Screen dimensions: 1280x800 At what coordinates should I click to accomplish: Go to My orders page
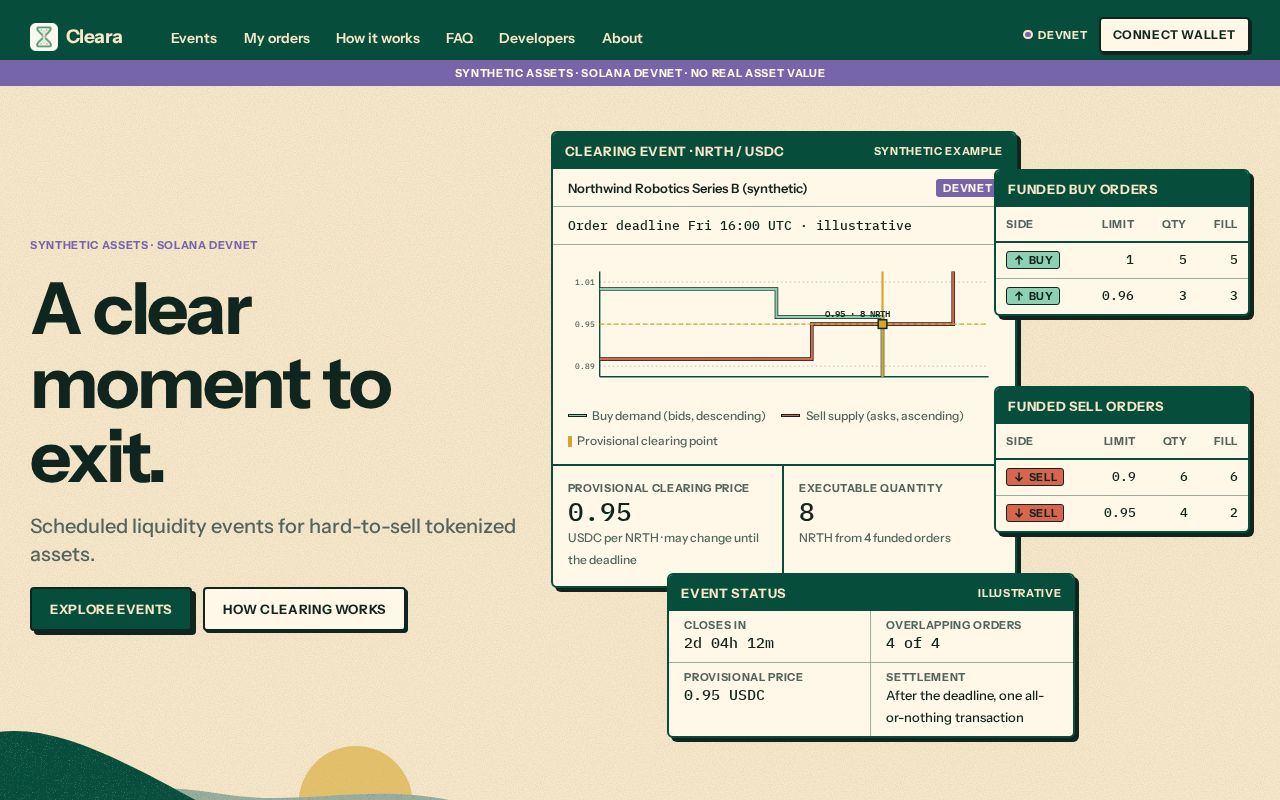(x=277, y=38)
